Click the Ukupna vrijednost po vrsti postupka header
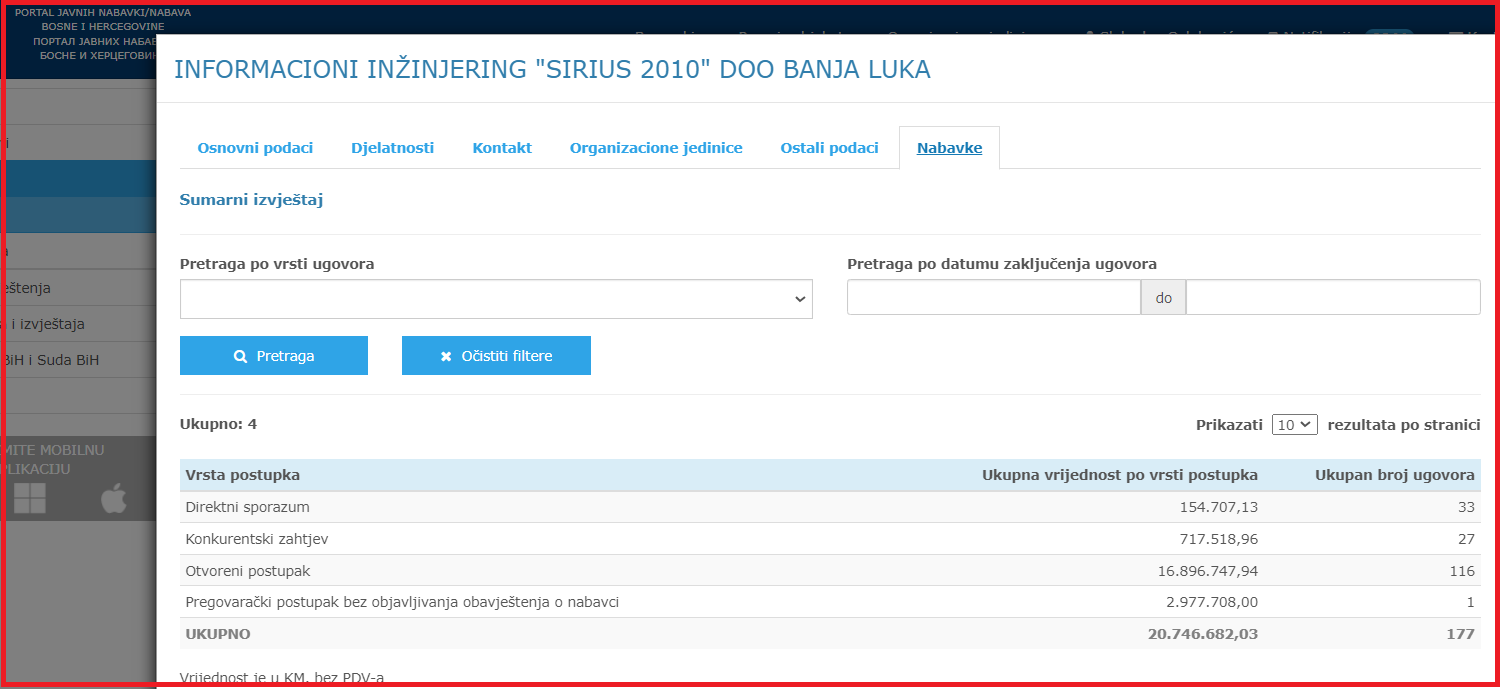This screenshot has height=689, width=1500. tap(1120, 475)
